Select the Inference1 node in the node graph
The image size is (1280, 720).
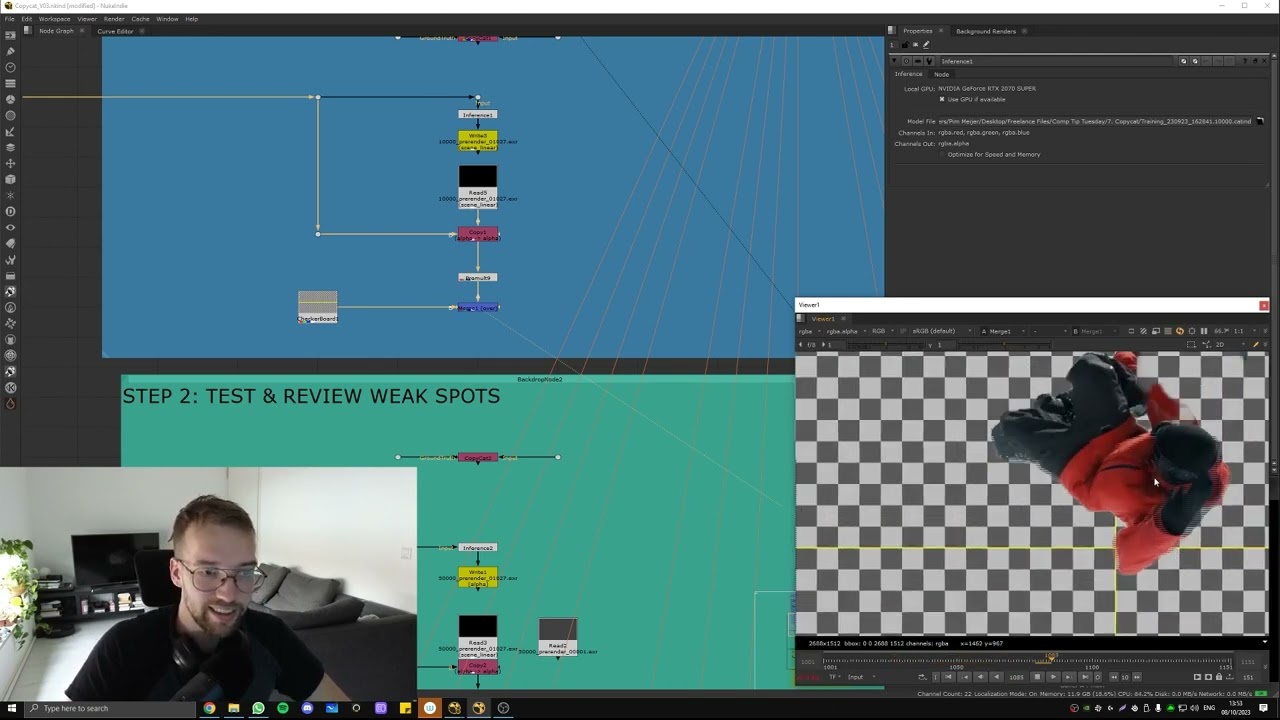478,115
